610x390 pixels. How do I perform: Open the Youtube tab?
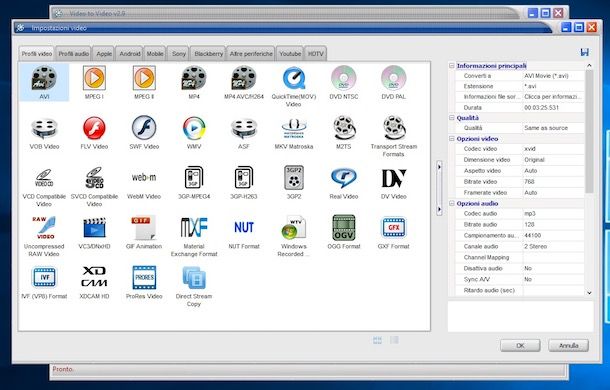coord(290,54)
